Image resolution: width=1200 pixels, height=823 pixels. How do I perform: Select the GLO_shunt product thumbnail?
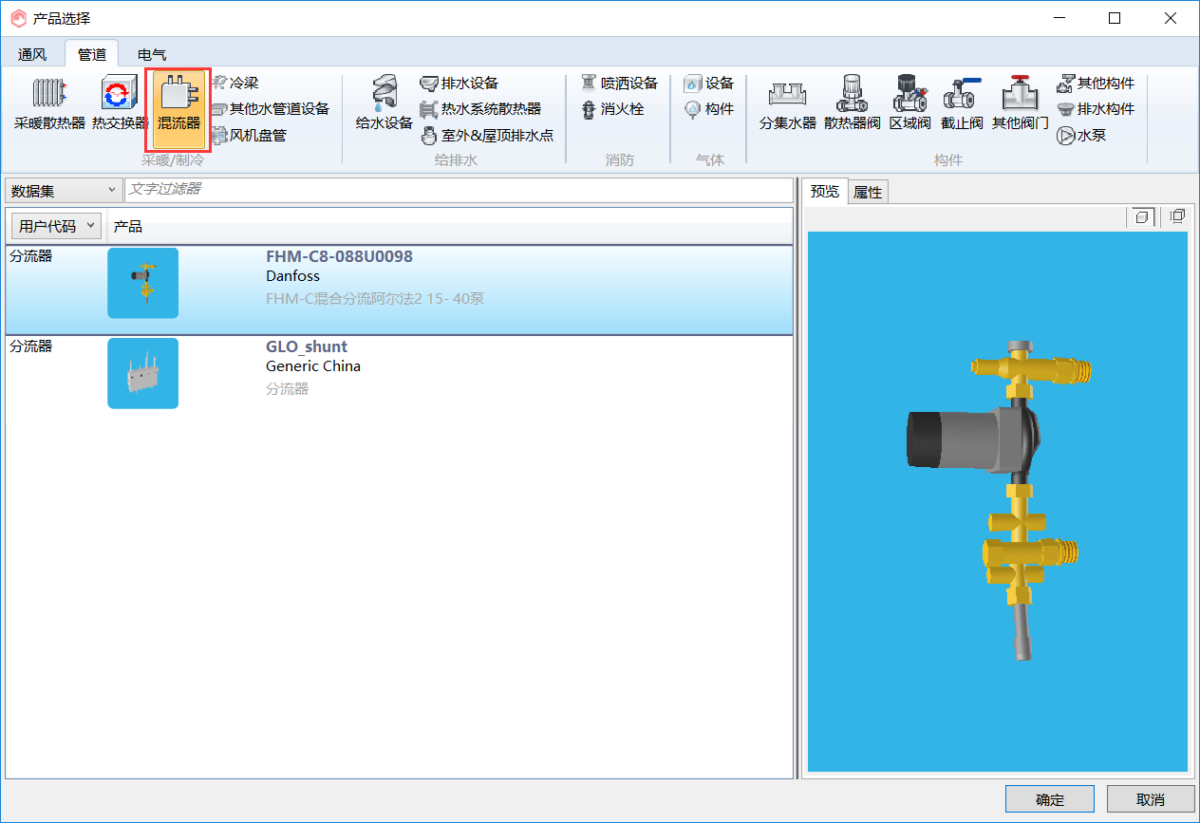coord(143,373)
